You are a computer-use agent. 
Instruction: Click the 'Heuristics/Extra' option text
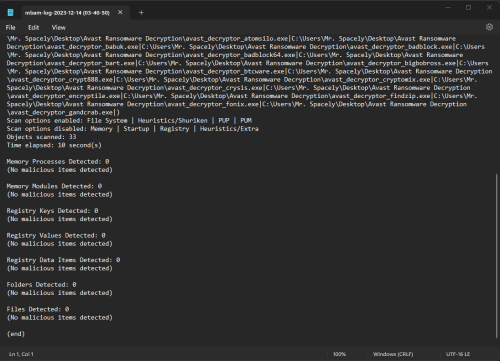(229, 129)
